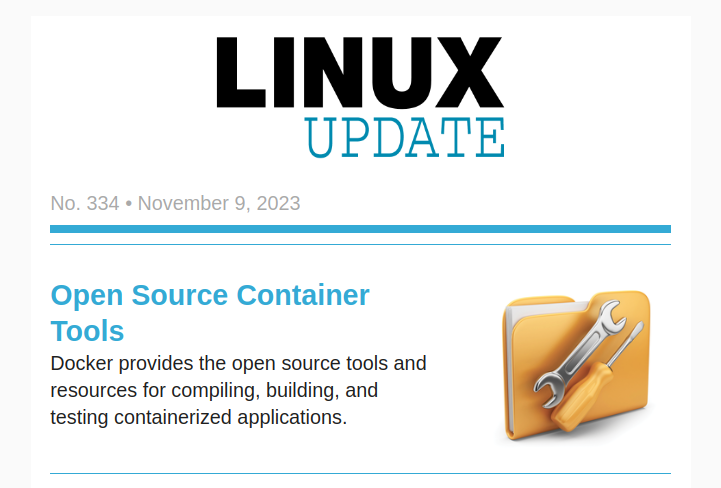The image size is (721, 488).
Task: Open the orange folder tools thumbnail
Action: click(574, 366)
